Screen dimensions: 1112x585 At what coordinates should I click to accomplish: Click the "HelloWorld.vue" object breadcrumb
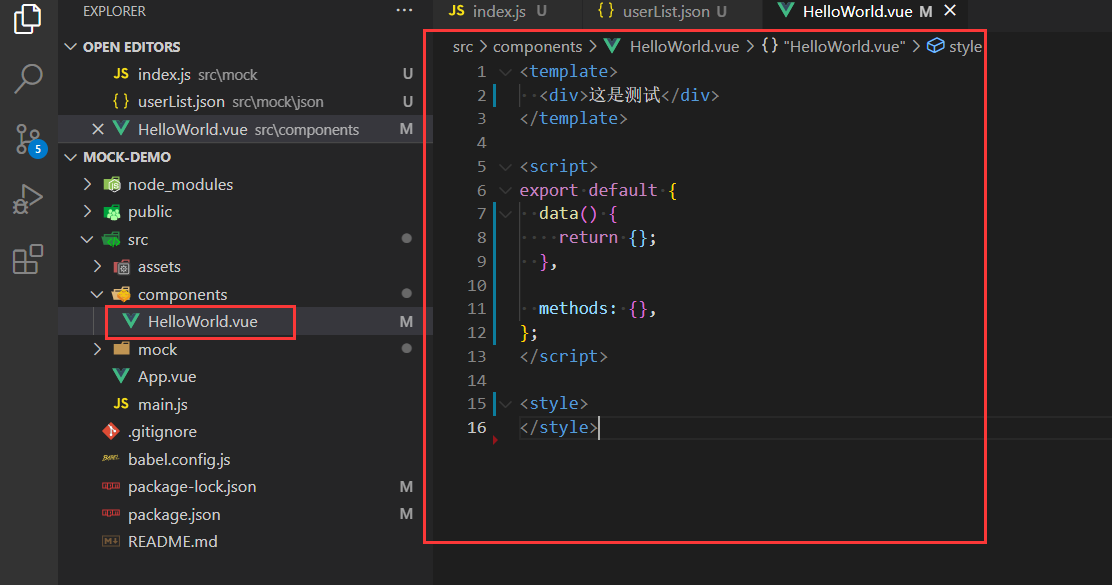844,47
